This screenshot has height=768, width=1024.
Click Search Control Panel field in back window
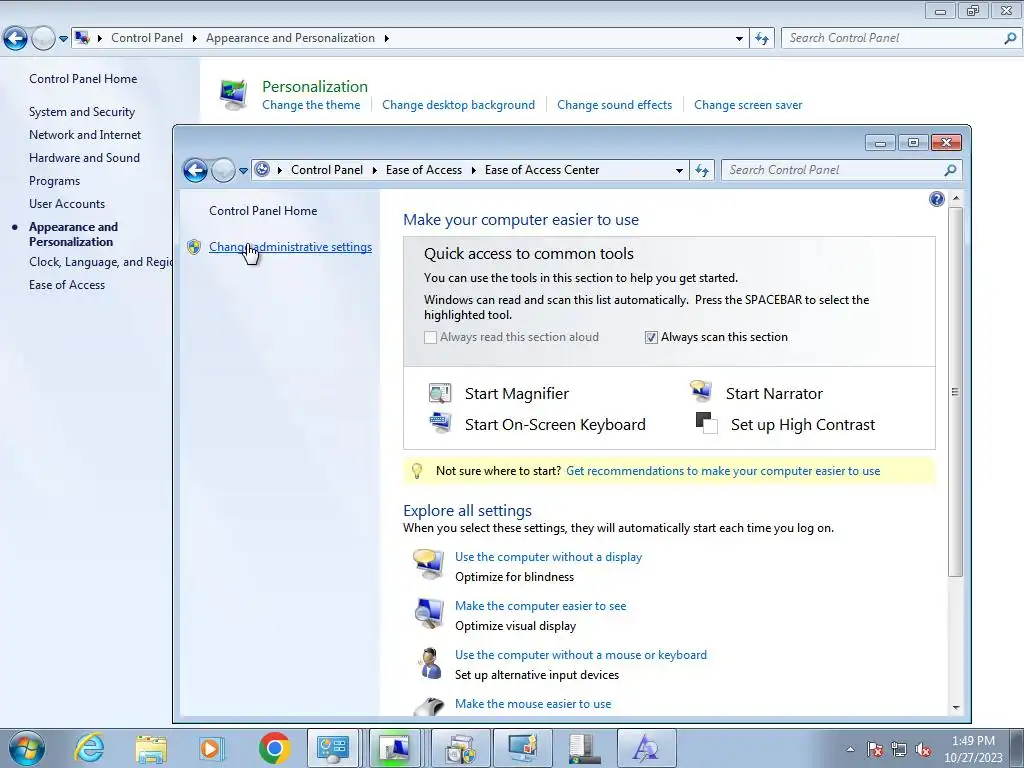[x=892, y=39]
